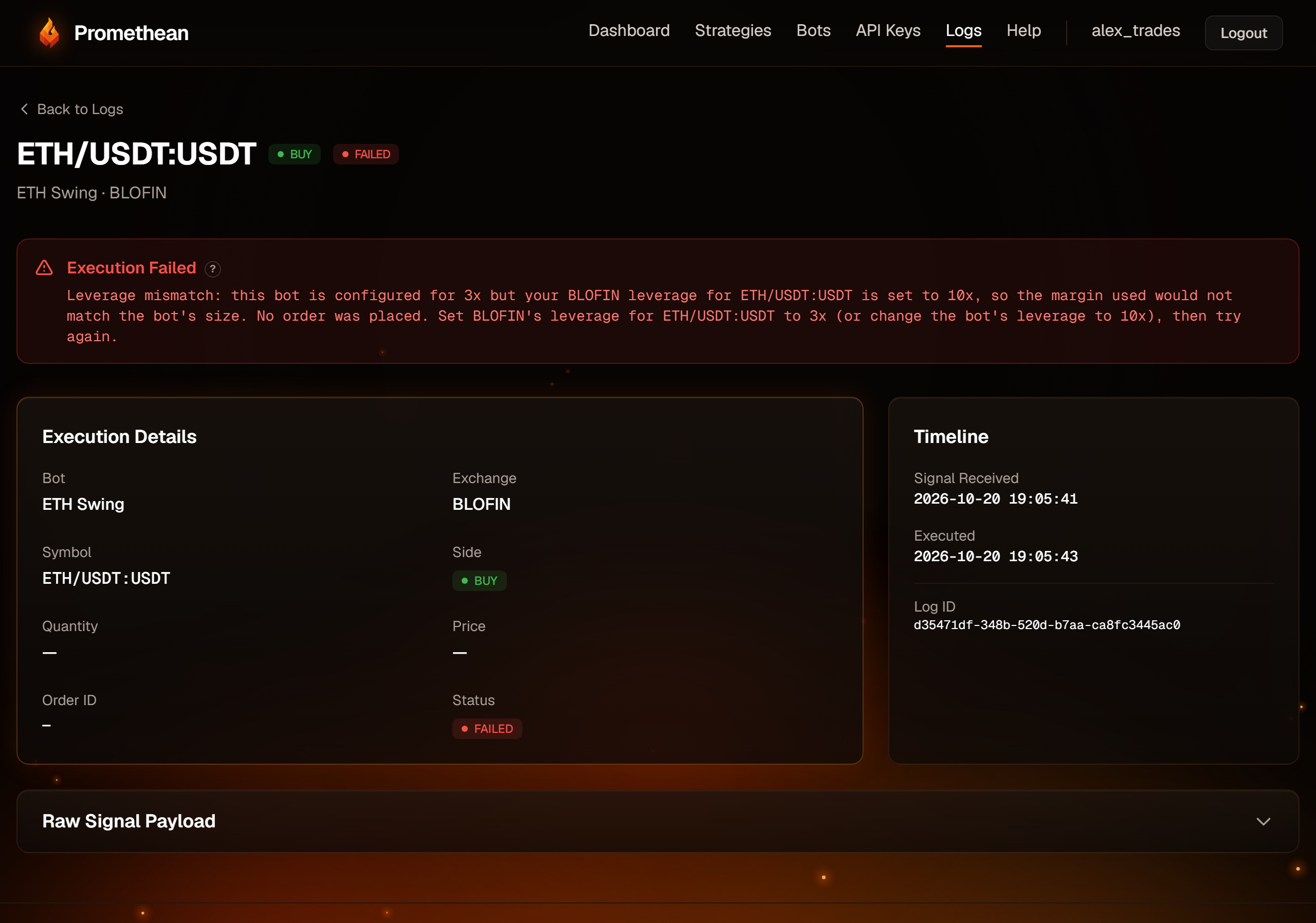Select the Logs nav tab

point(963,31)
